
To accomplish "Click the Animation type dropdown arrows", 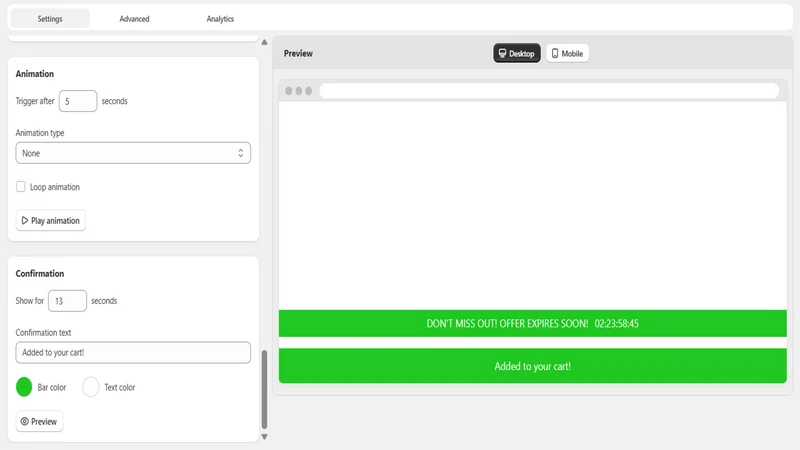I will point(240,153).
